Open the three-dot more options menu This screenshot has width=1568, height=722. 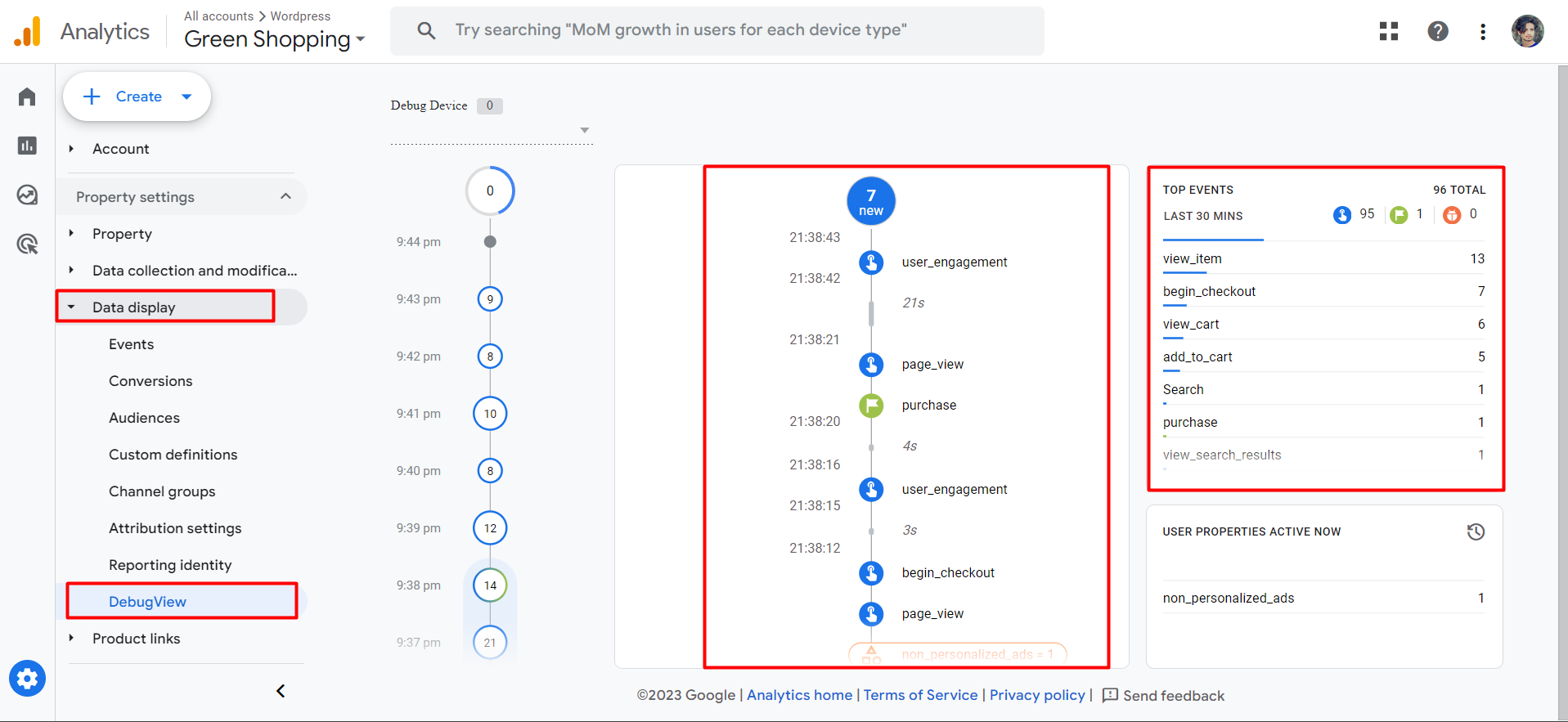coord(1482,31)
